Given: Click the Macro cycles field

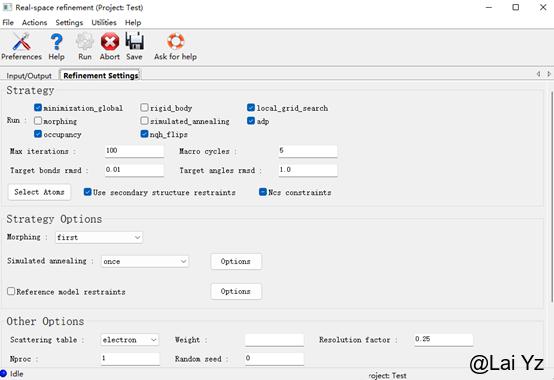Looking at the screenshot, I should pos(307,151).
